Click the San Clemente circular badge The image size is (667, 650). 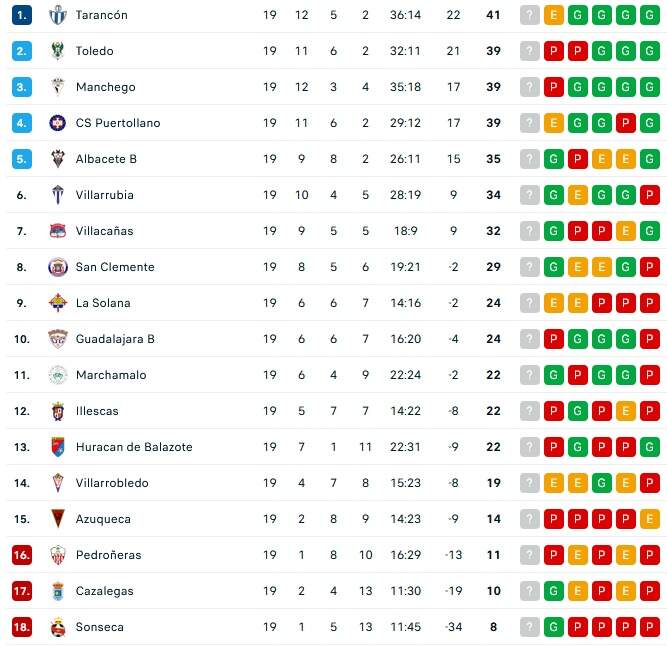click(x=58, y=267)
